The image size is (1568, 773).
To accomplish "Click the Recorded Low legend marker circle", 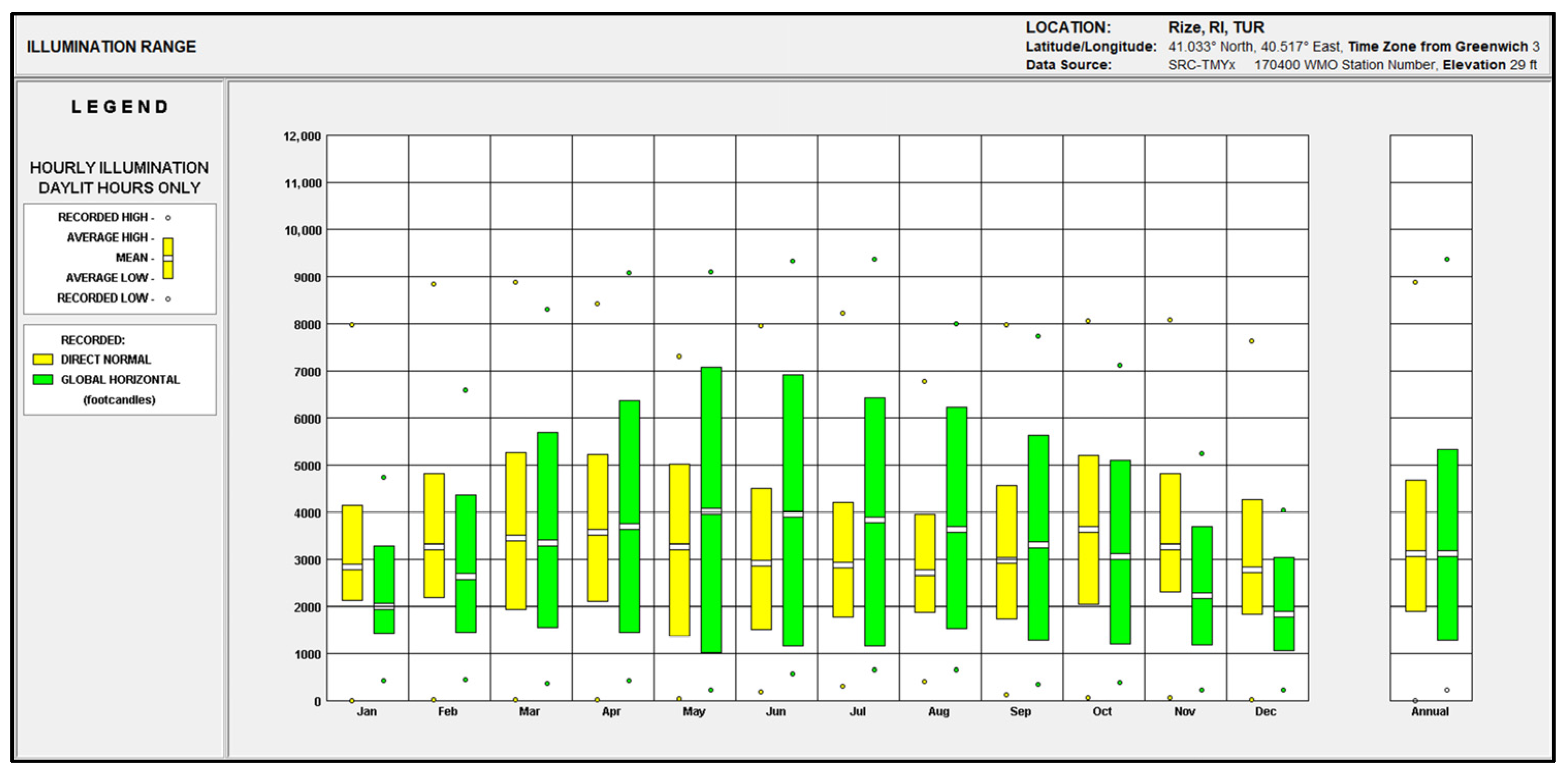I will 168,299.
